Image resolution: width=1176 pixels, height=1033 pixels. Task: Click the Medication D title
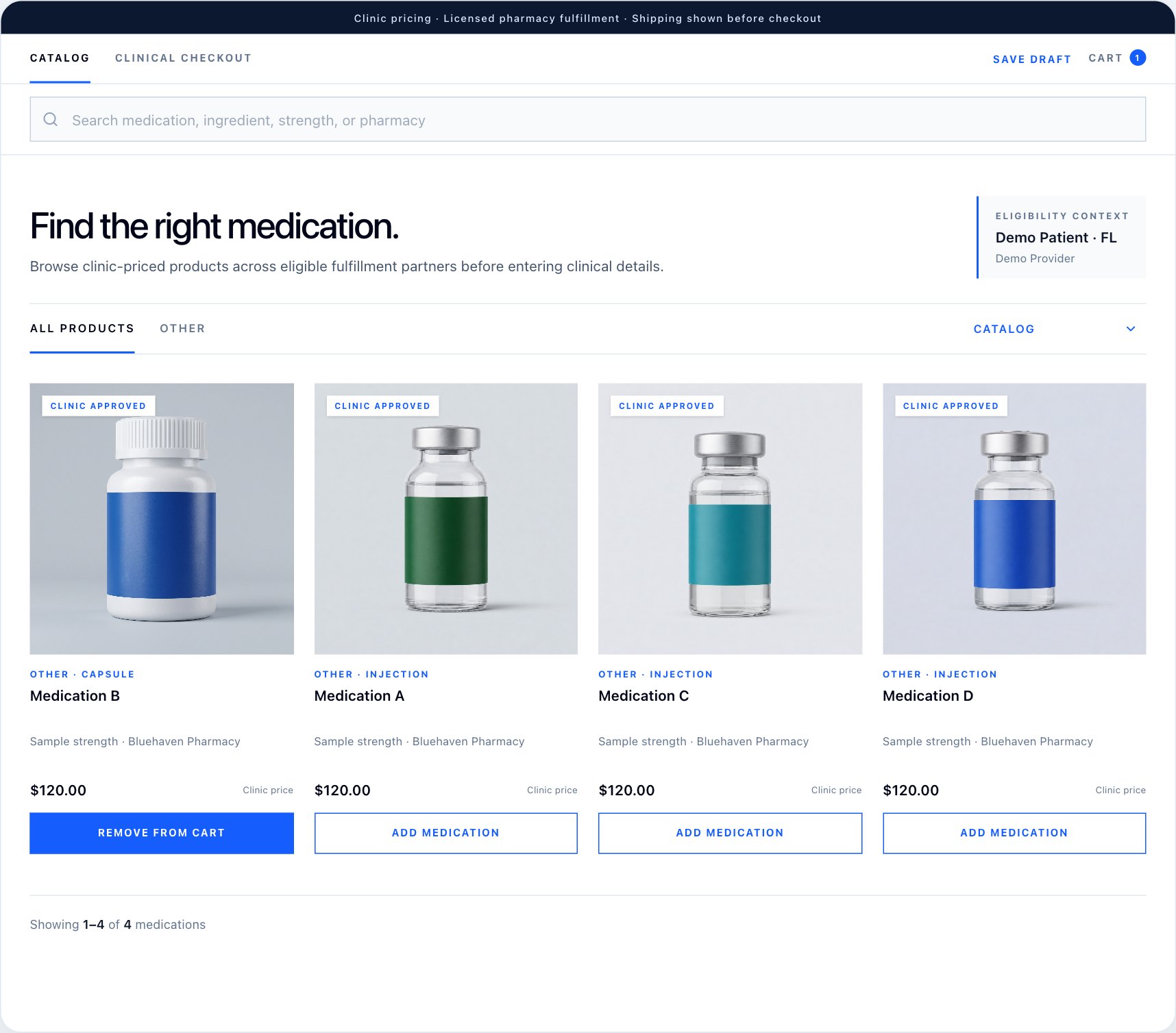tap(928, 696)
